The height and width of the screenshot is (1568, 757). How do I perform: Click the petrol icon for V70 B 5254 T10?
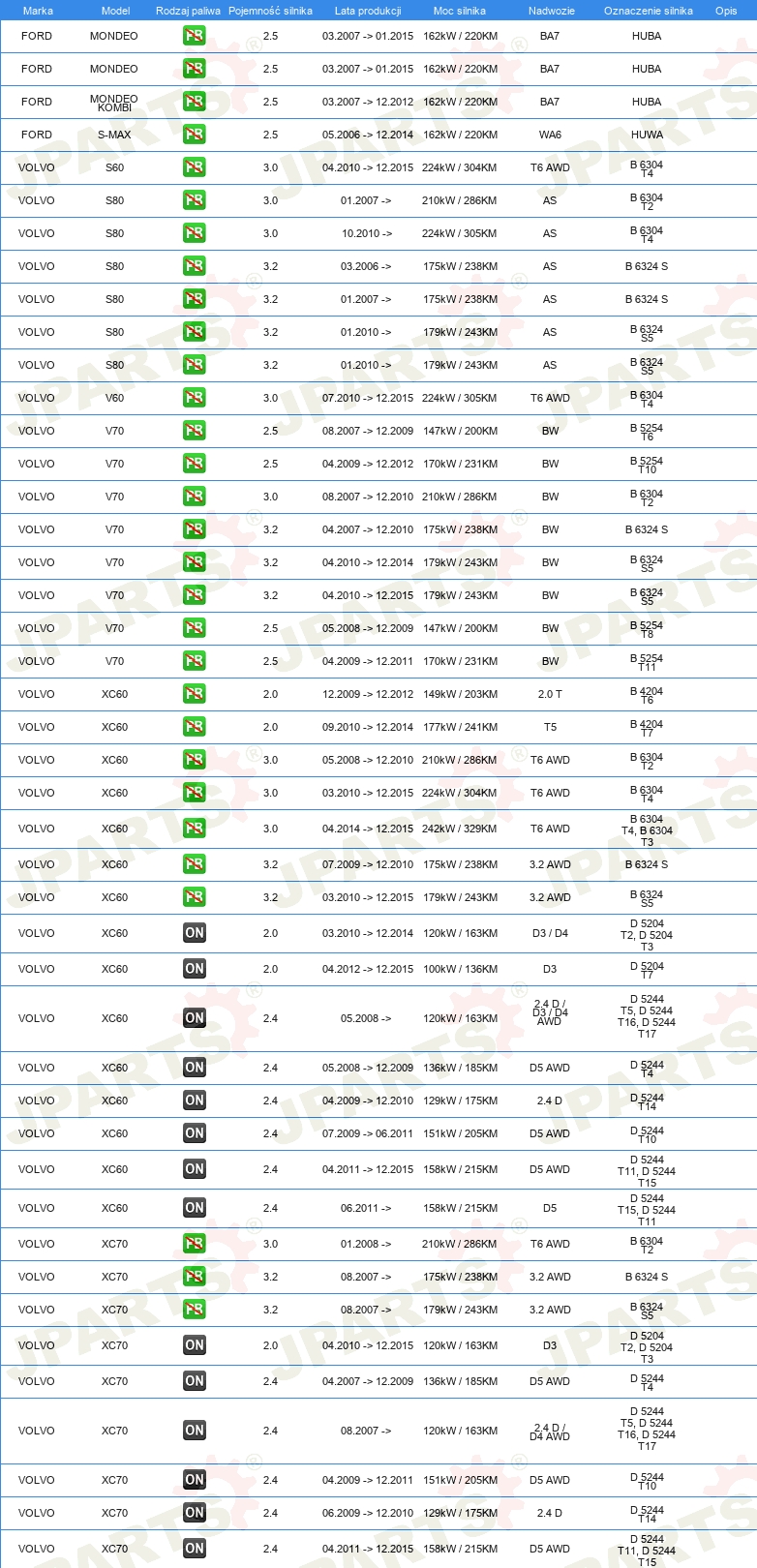(x=195, y=464)
